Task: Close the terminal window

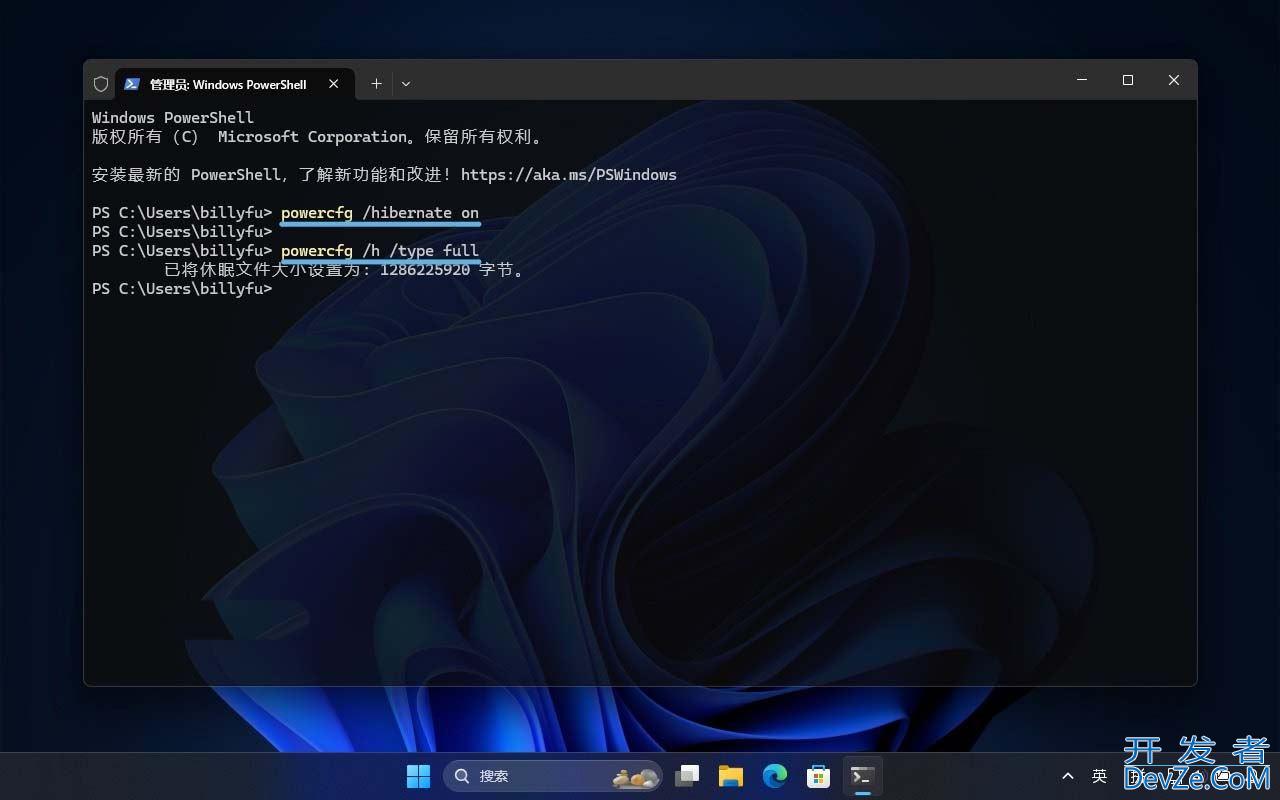Action: tap(1174, 80)
